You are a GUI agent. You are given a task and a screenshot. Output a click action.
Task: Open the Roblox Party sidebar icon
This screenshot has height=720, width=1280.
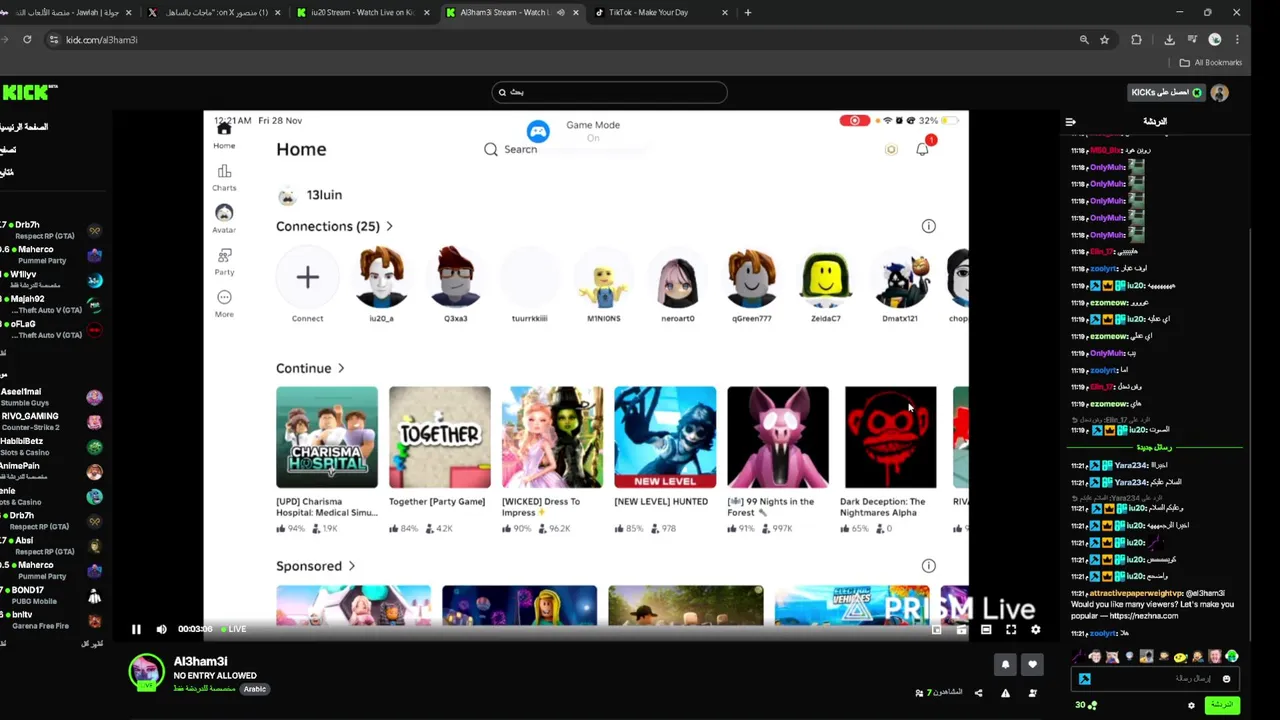click(x=224, y=256)
